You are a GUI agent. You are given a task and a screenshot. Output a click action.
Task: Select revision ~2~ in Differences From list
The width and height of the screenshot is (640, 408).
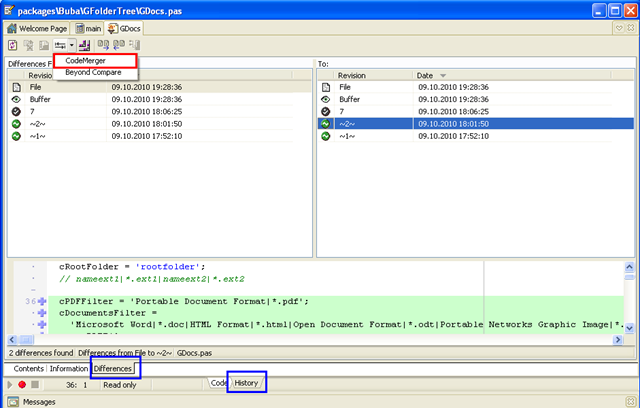point(160,124)
